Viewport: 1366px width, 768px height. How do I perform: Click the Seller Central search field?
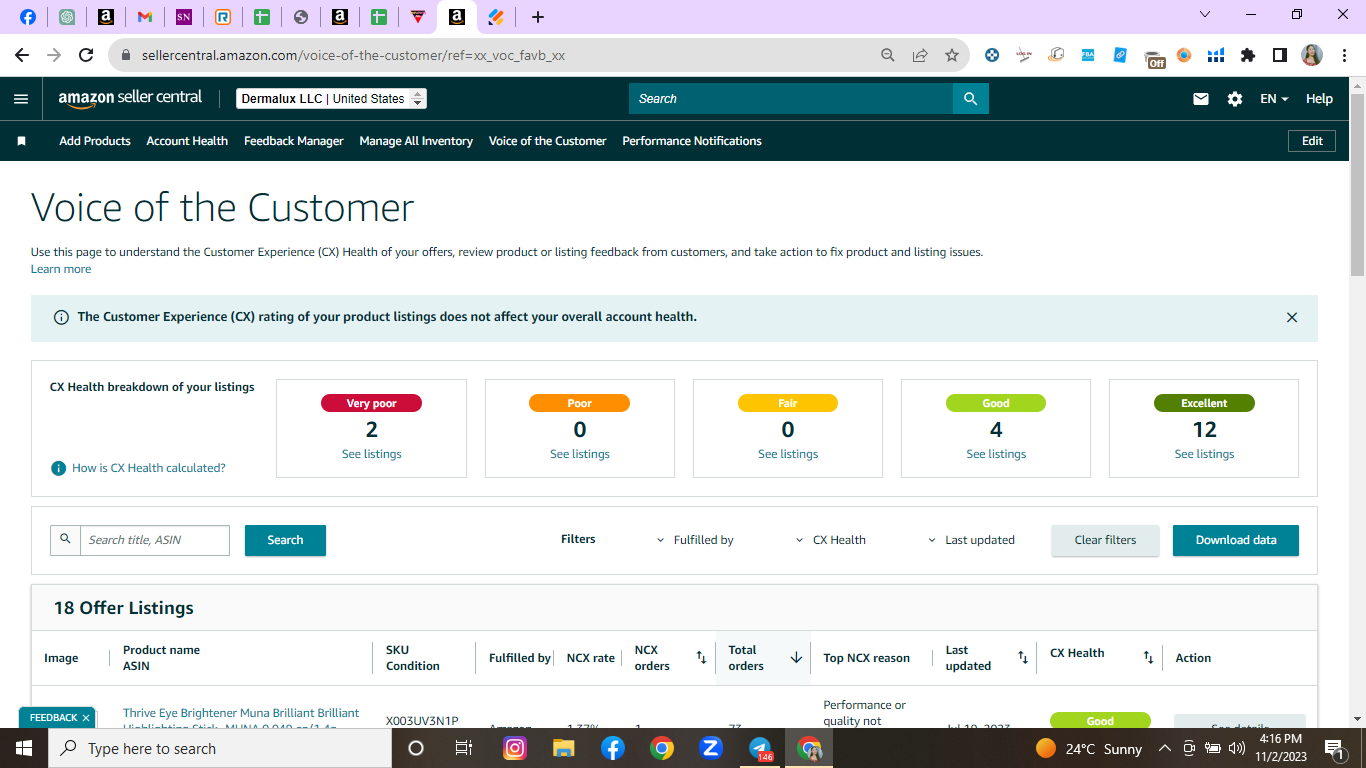[x=791, y=98]
